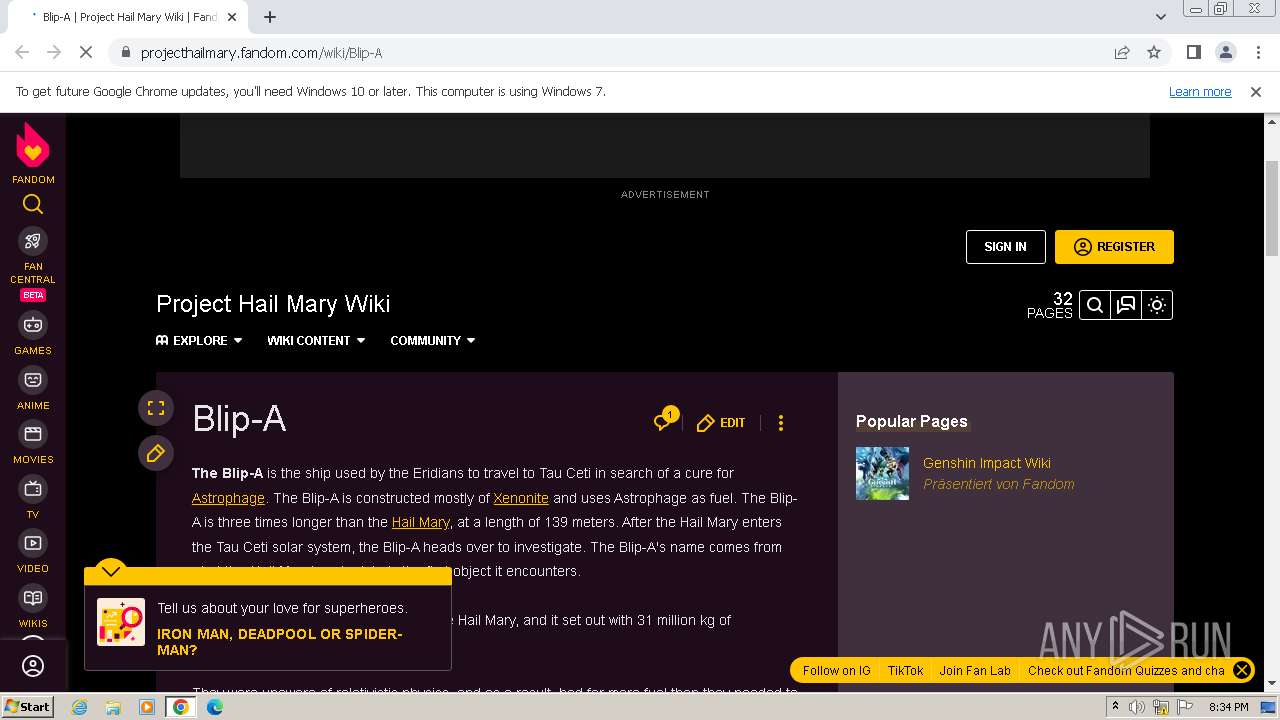
Task: Collapse the superheroes survey popup
Action: pos(110,571)
